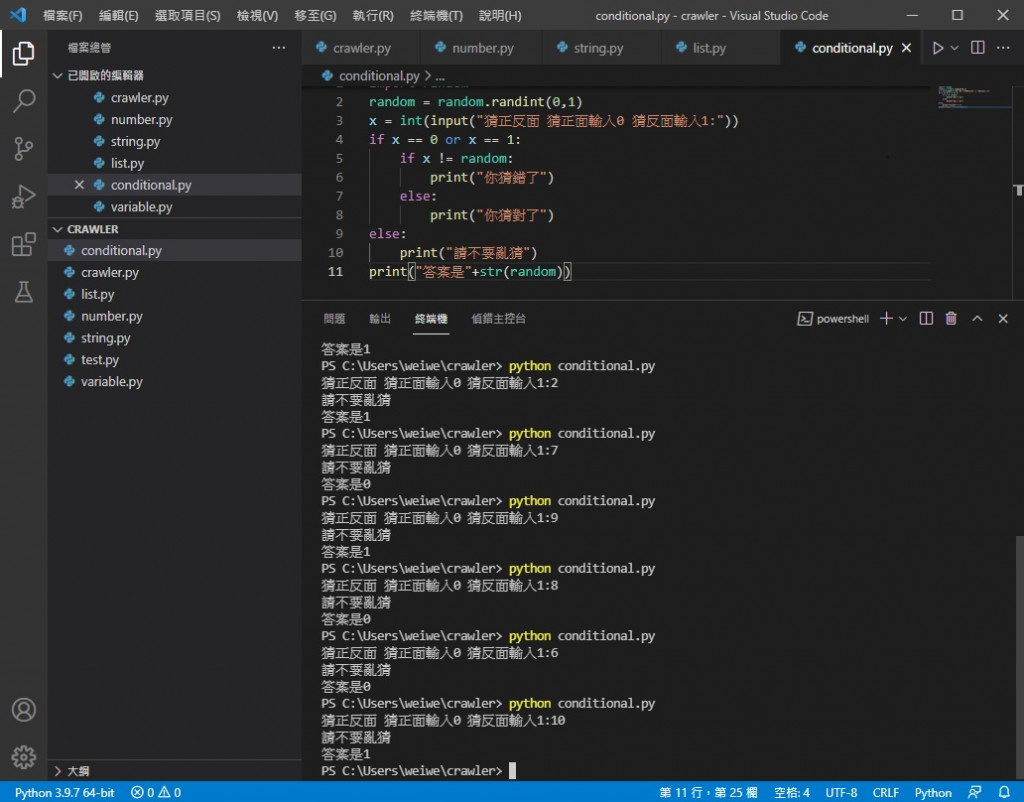This screenshot has width=1024, height=802.
Task: Open the Selection menu (選取項目)
Action: (x=187, y=15)
